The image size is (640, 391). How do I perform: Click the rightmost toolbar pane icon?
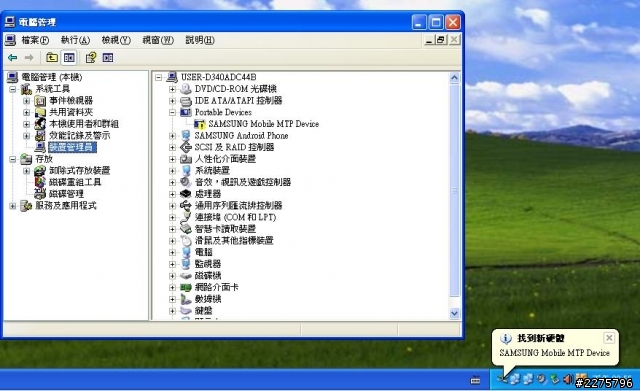click(x=108, y=58)
